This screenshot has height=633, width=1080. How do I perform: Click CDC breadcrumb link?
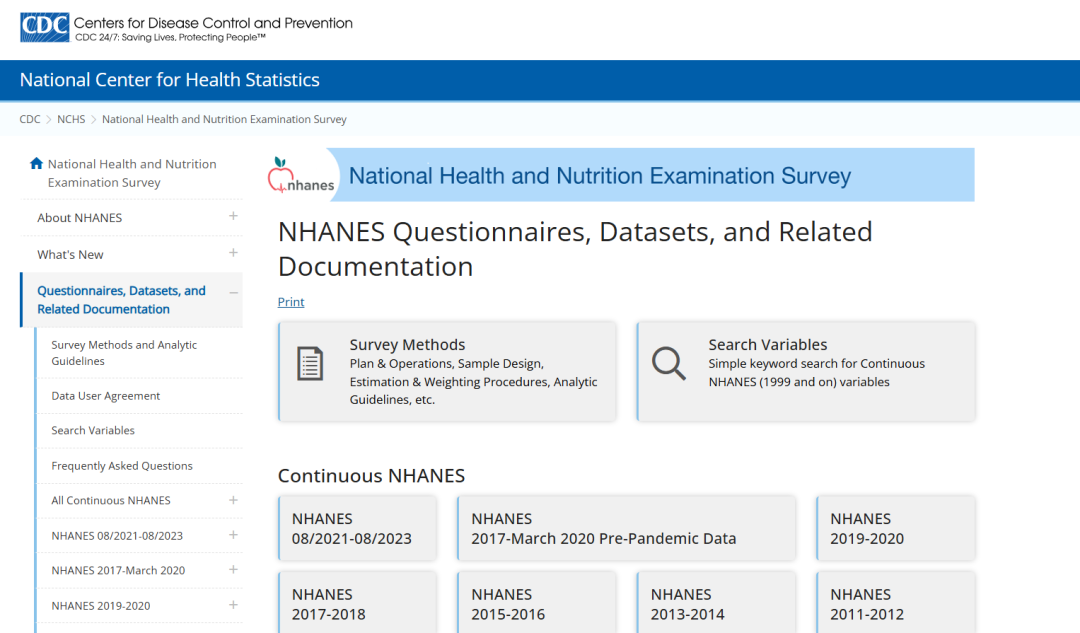click(x=30, y=119)
